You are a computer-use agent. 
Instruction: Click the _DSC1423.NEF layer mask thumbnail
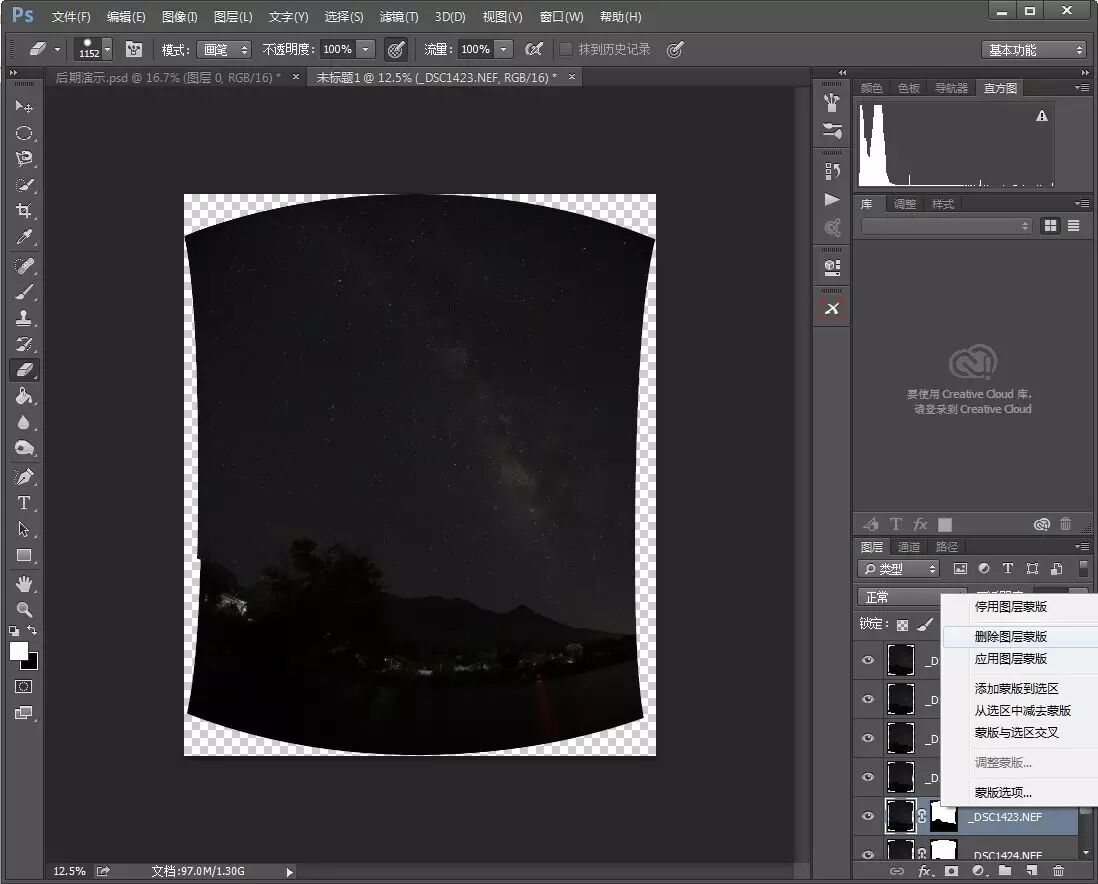point(943,817)
